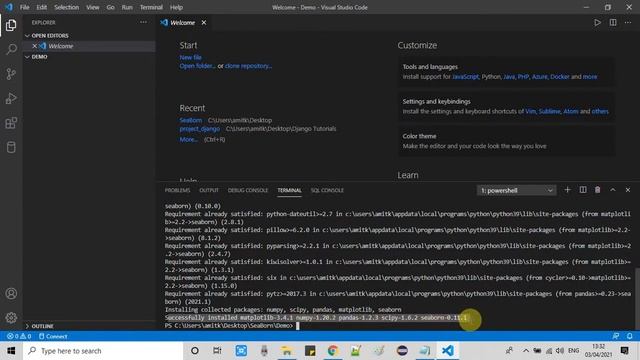Click the terminal panel scrollbar
Viewport: 640px width, 360px height.
pos(637,298)
